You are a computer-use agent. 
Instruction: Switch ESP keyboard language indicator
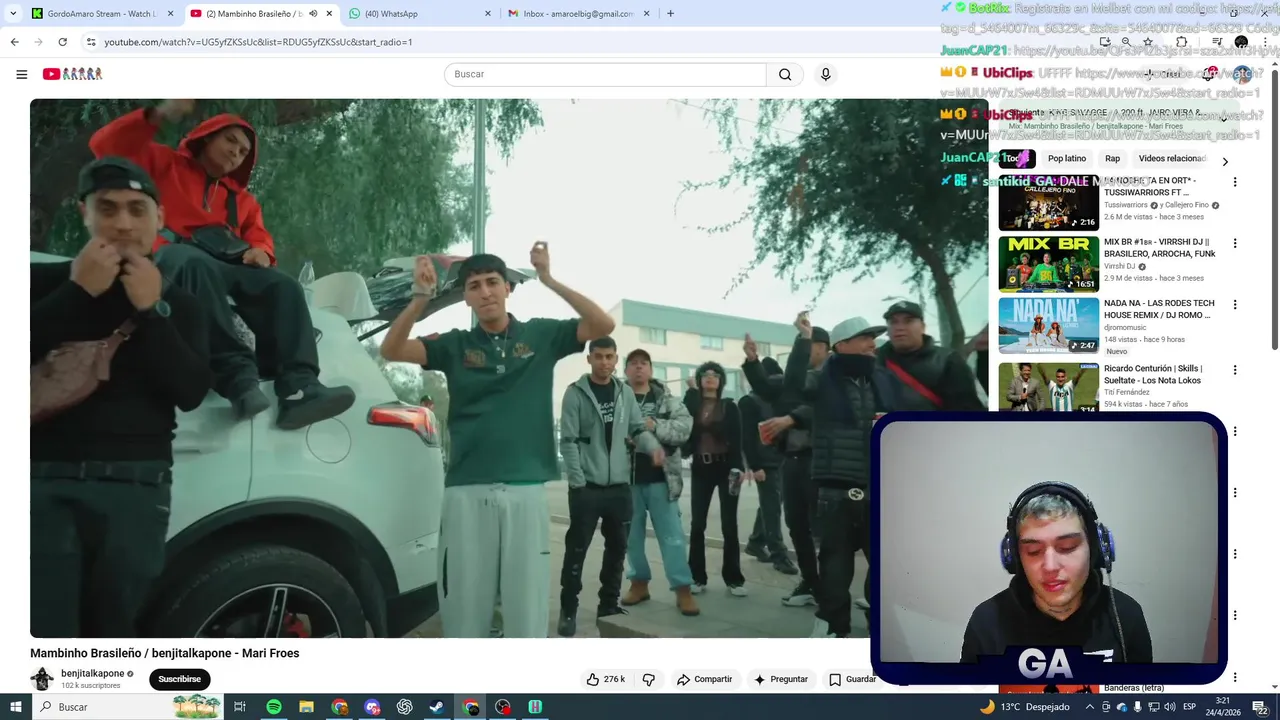pyautogui.click(x=1190, y=707)
